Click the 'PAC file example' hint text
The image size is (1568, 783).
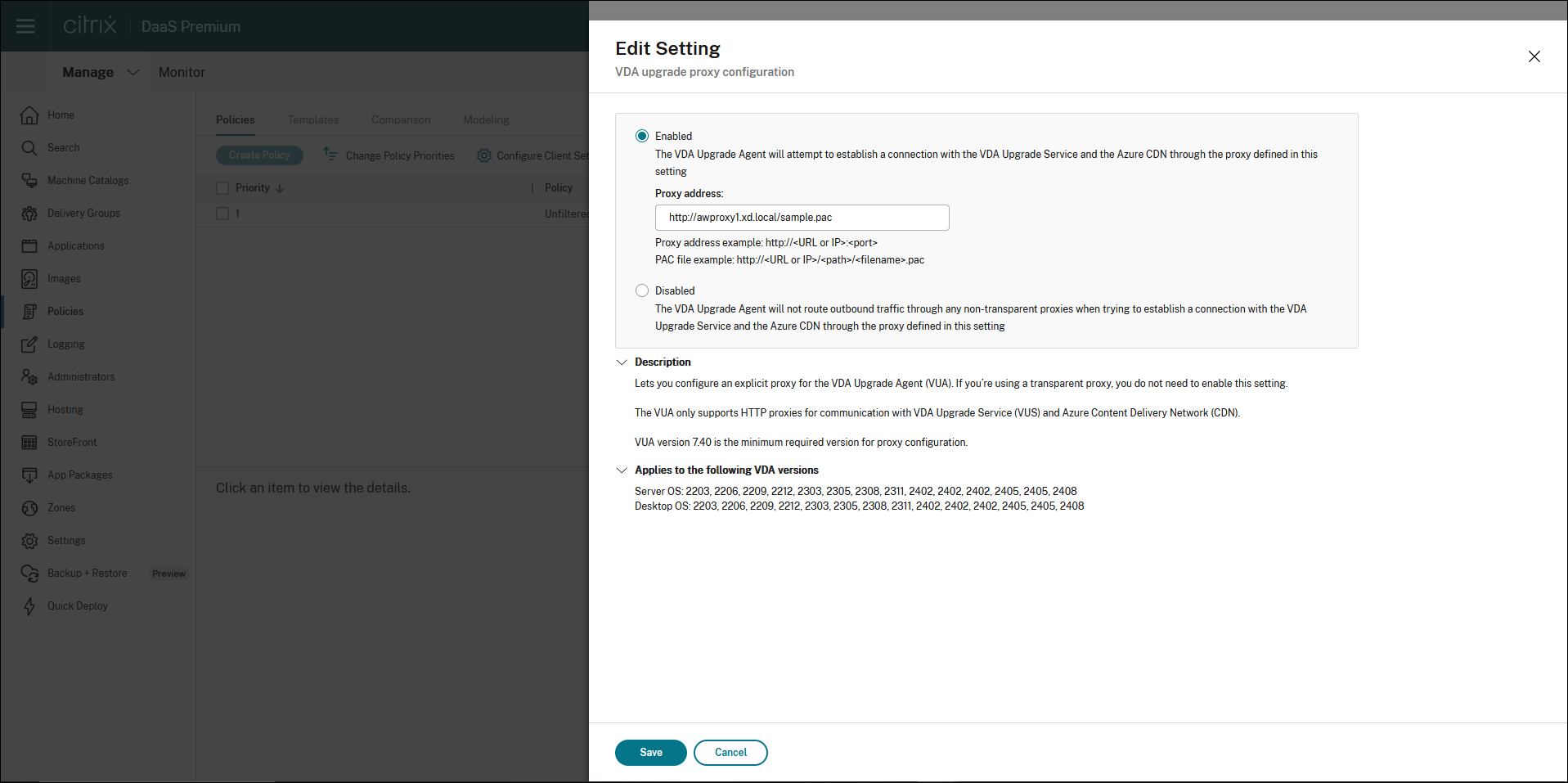point(790,260)
